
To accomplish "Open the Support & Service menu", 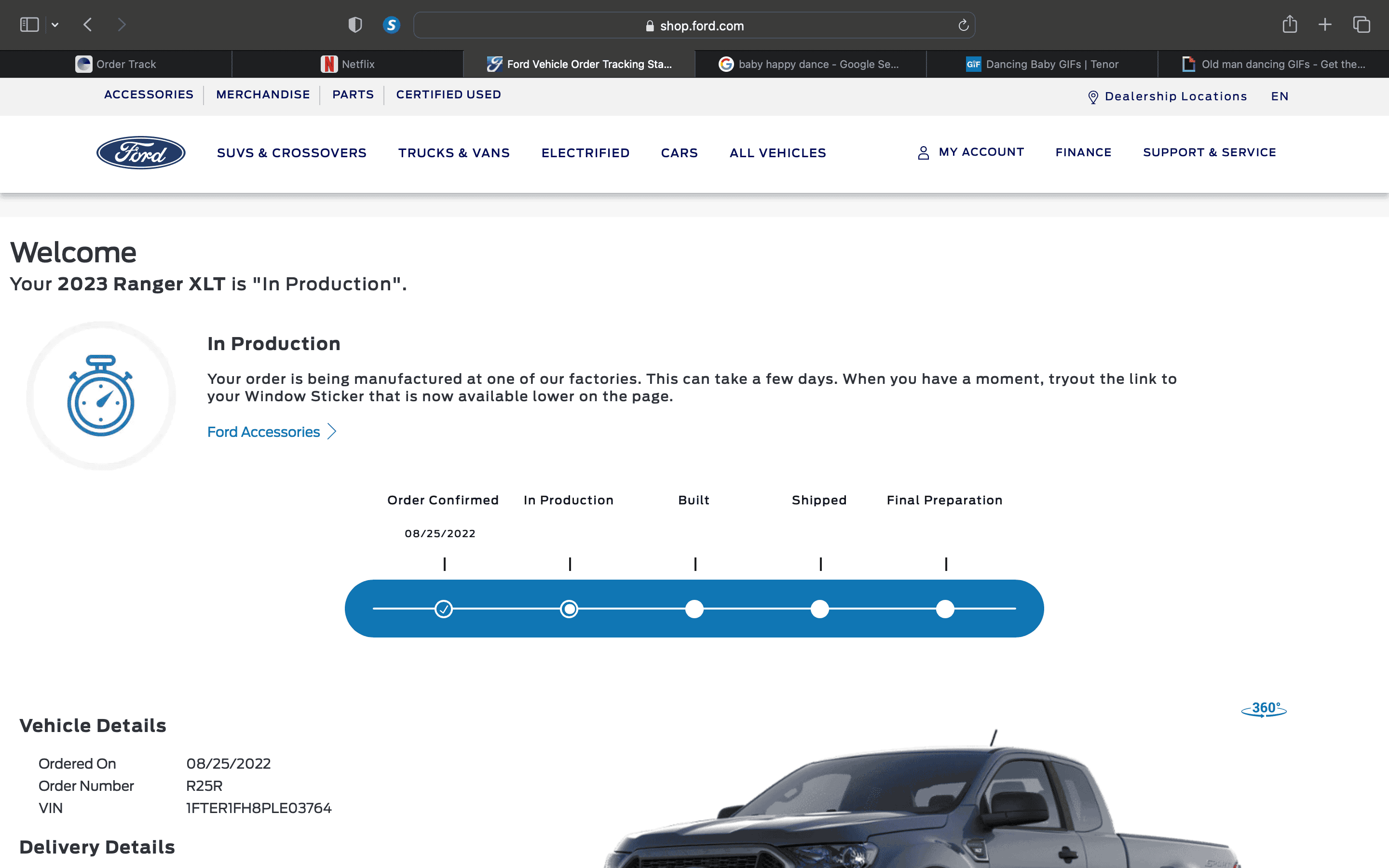I will tap(1210, 153).
